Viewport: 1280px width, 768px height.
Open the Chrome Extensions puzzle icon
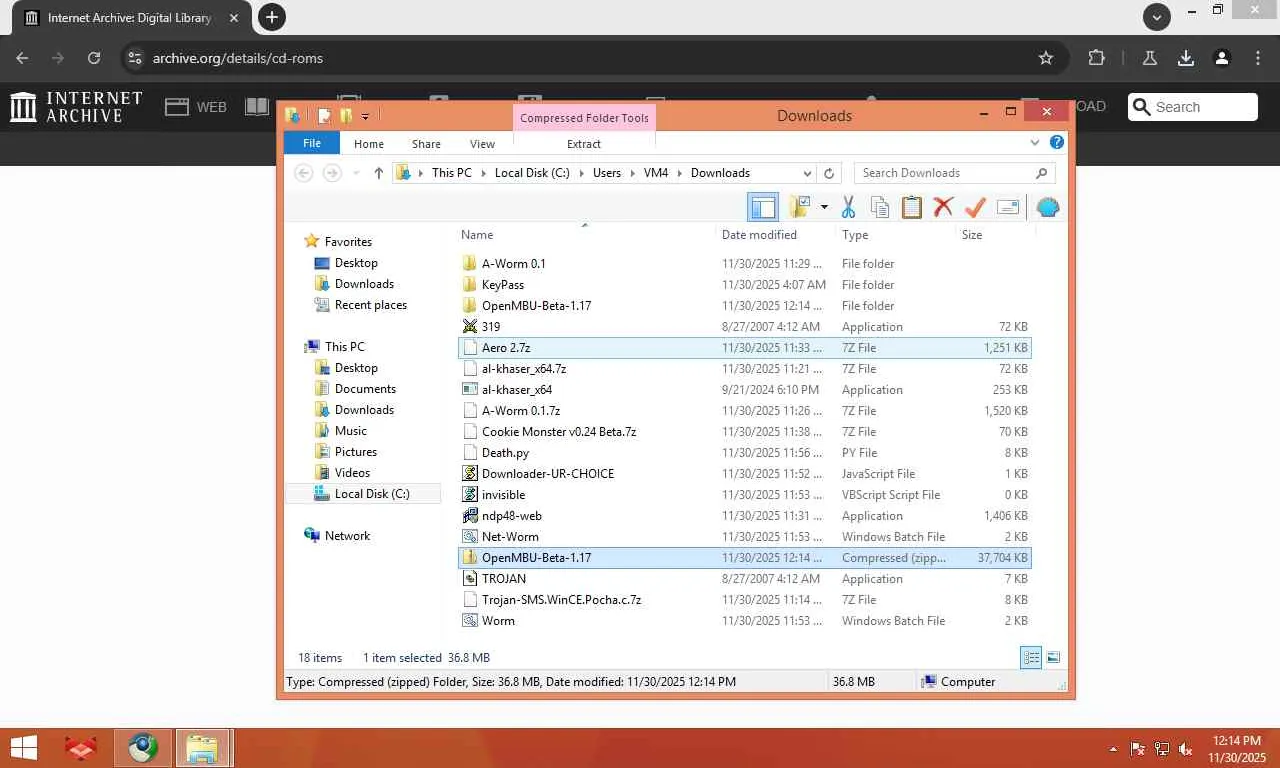click(x=1097, y=58)
